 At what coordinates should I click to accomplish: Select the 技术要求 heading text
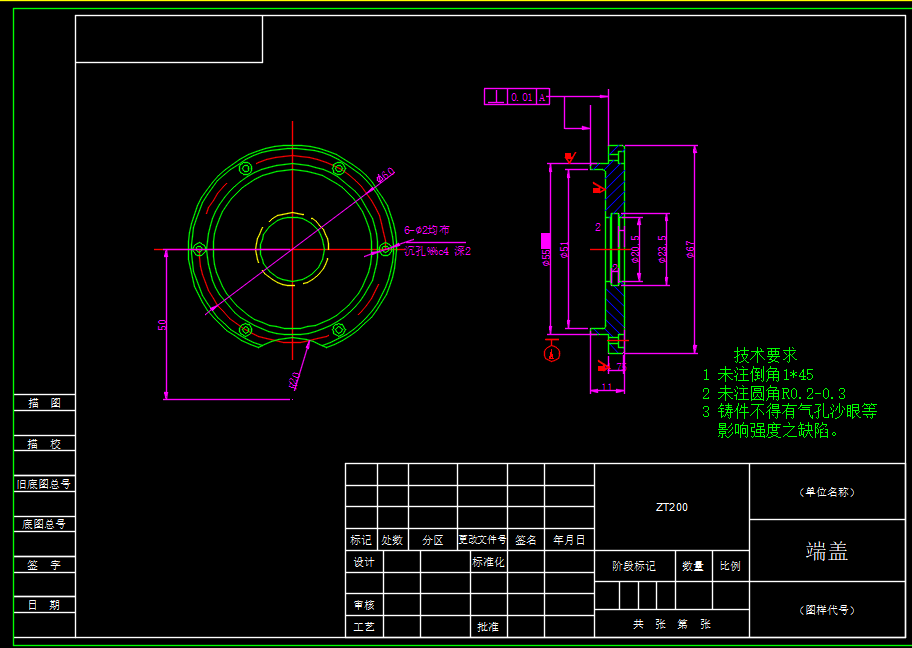tap(765, 355)
